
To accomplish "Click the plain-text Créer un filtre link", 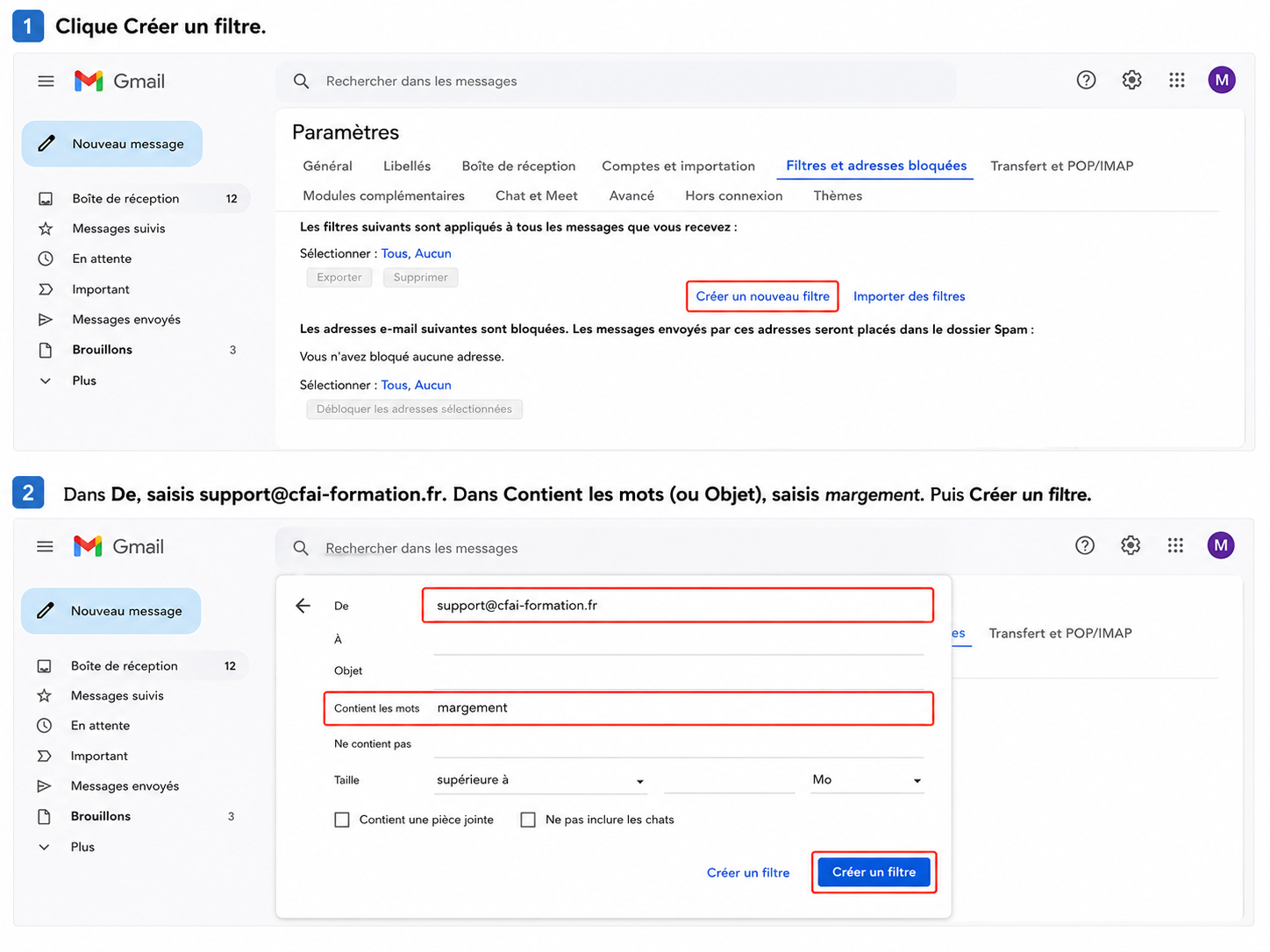I will coord(748,873).
